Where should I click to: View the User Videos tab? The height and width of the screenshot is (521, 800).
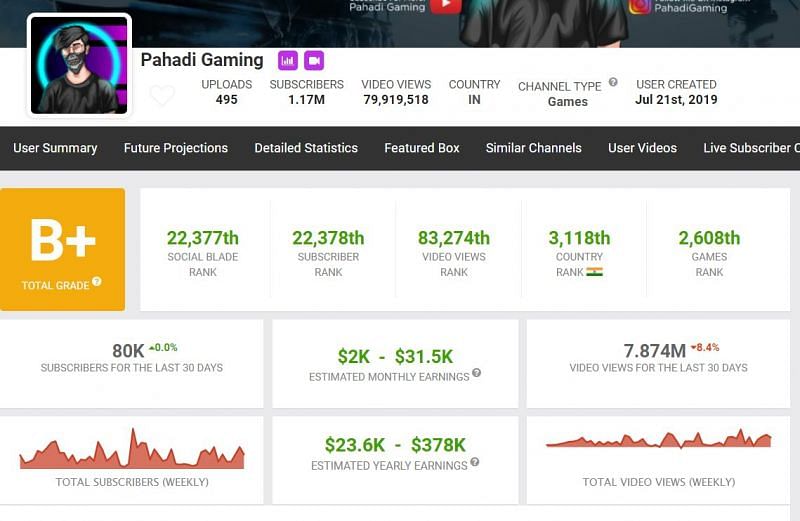click(642, 148)
